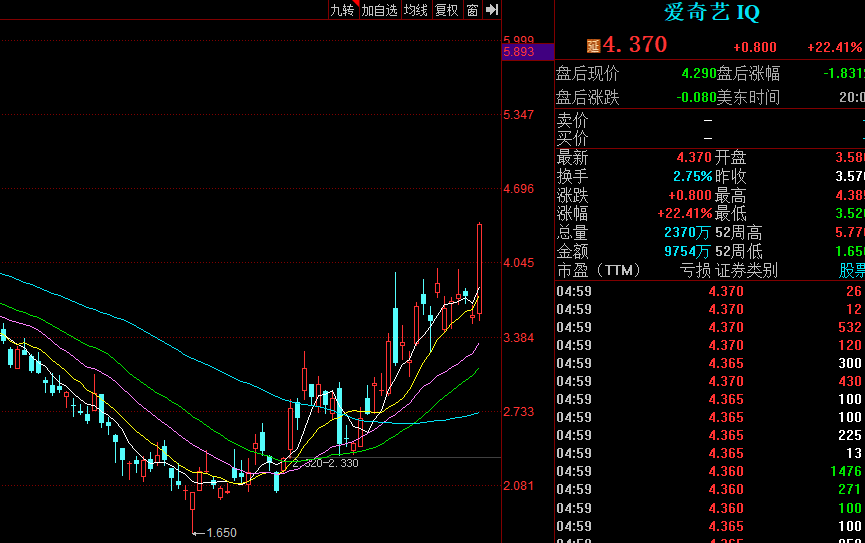Click the 5.347 price axis label
Viewport: 865px width, 543px height.
coord(519,115)
